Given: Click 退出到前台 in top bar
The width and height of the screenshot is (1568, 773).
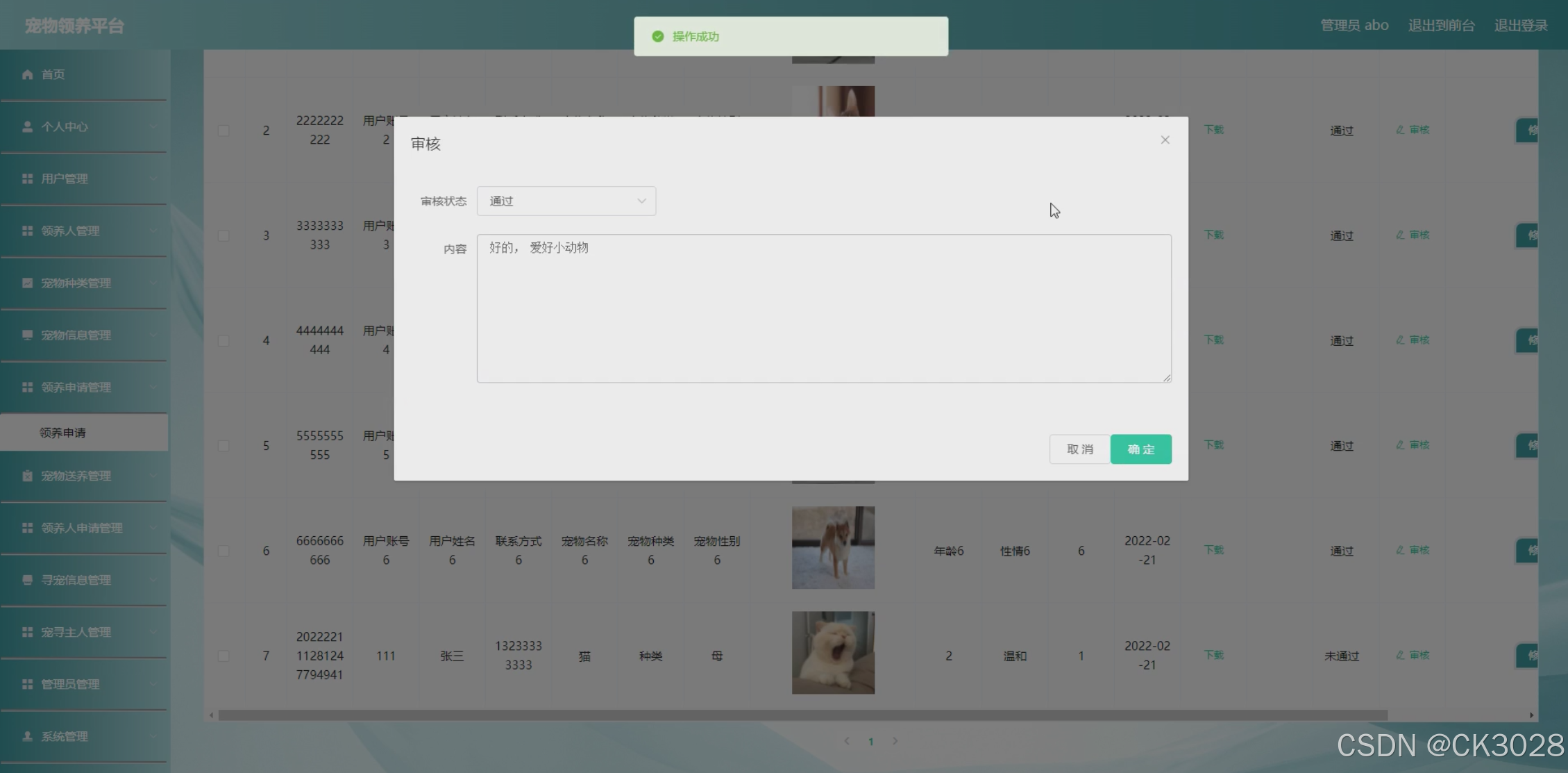Looking at the screenshot, I should (1441, 26).
